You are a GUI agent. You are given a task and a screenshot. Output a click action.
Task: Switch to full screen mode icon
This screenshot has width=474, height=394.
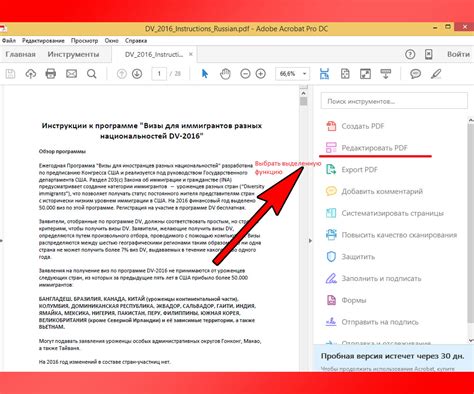click(x=365, y=74)
